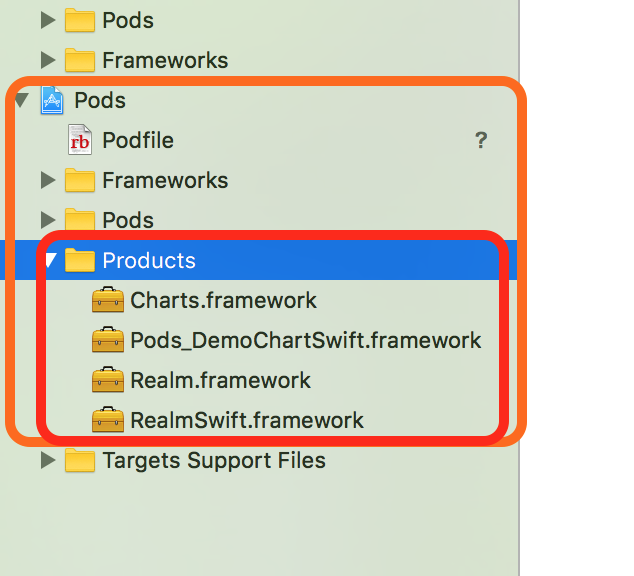This screenshot has height=576, width=634.
Task: Click the Products folder icon
Action: click(80, 260)
